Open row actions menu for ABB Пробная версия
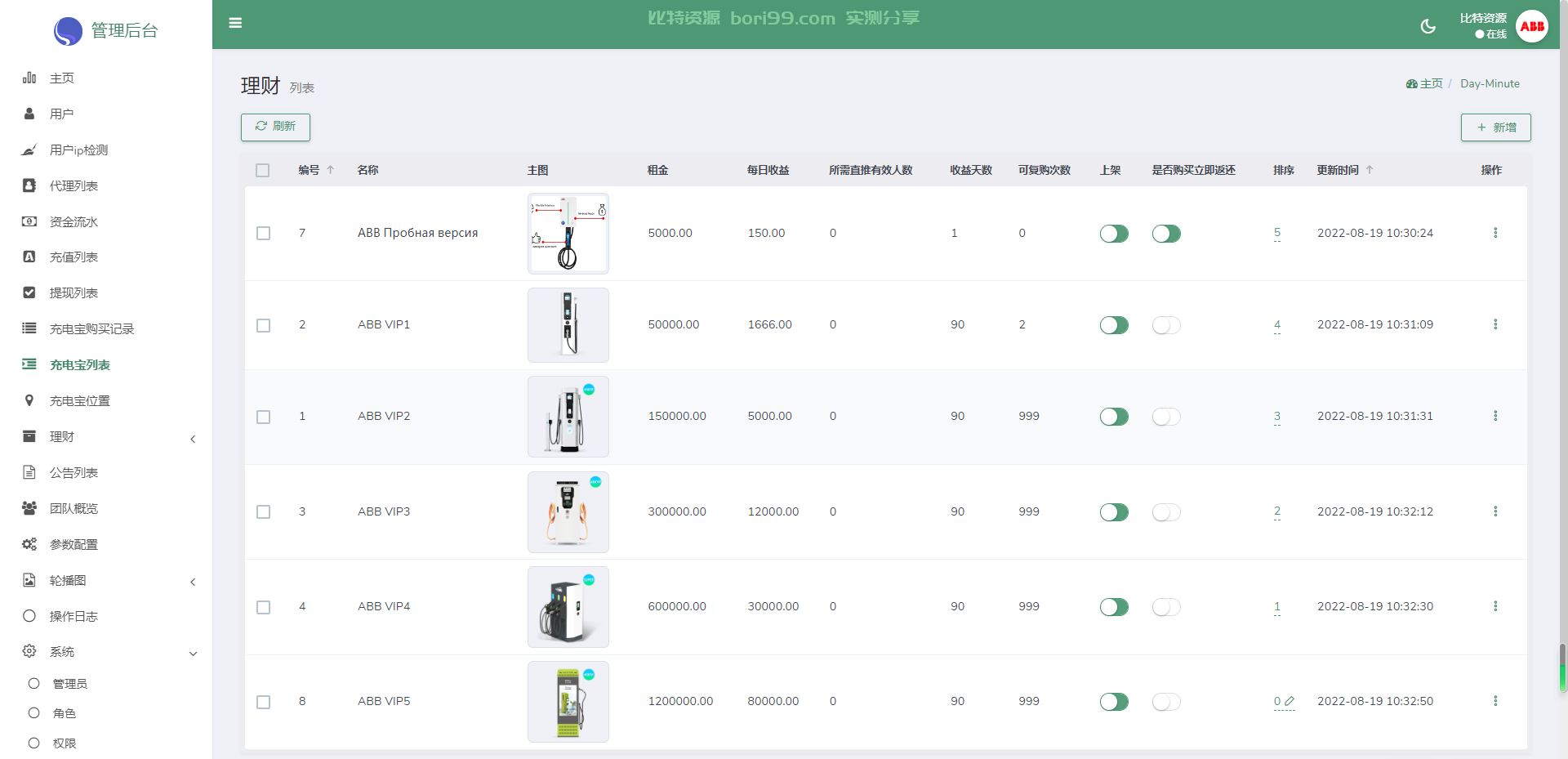Image resolution: width=1568 pixels, height=759 pixels. pyautogui.click(x=1495, y=233)
